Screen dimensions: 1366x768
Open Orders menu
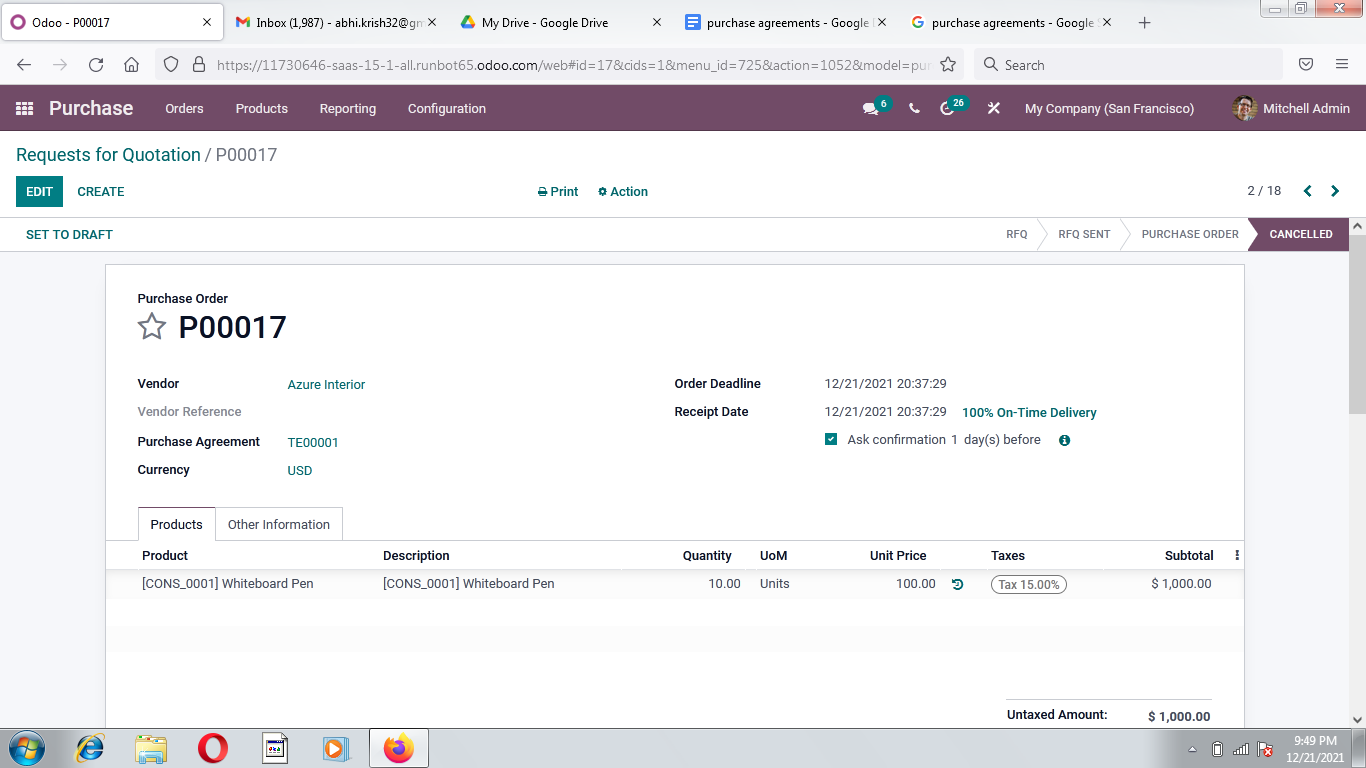[184, 108]
